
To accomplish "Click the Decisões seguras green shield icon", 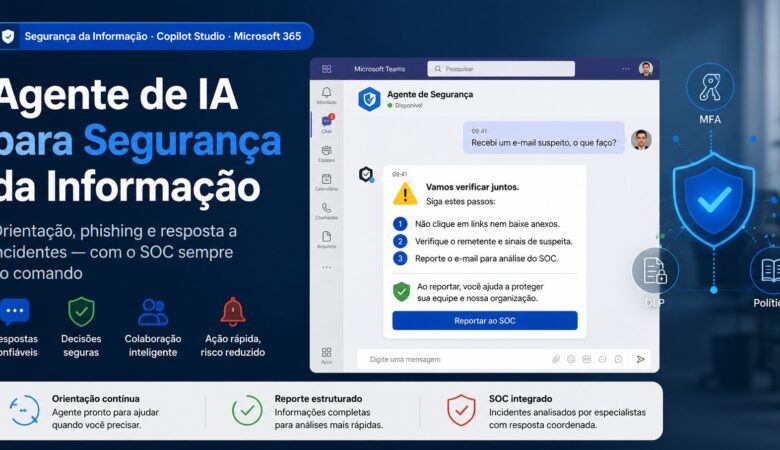I will pyautogui.click(x=81, y=312).
